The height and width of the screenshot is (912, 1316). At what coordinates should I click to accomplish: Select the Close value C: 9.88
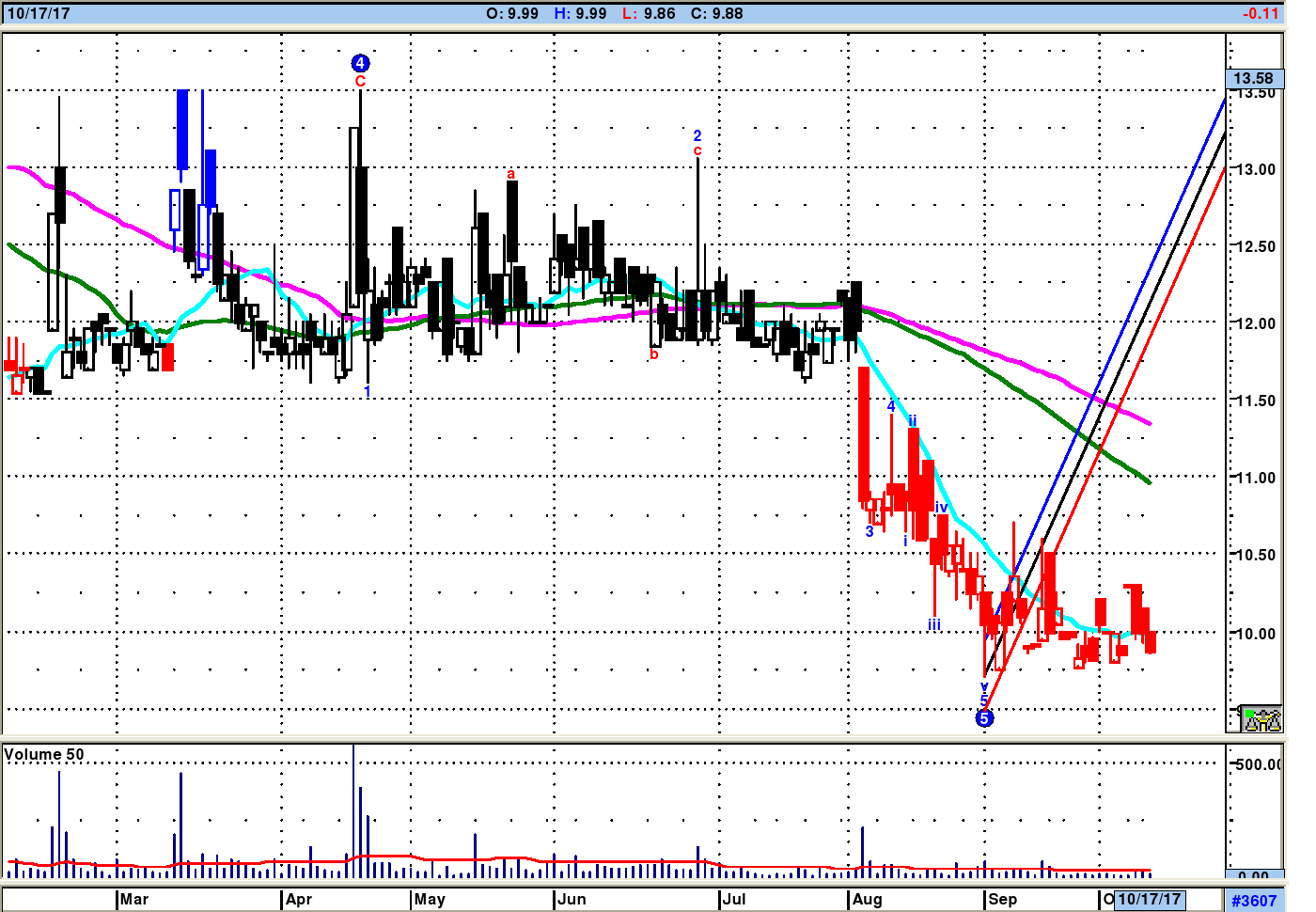click(716, 13)
